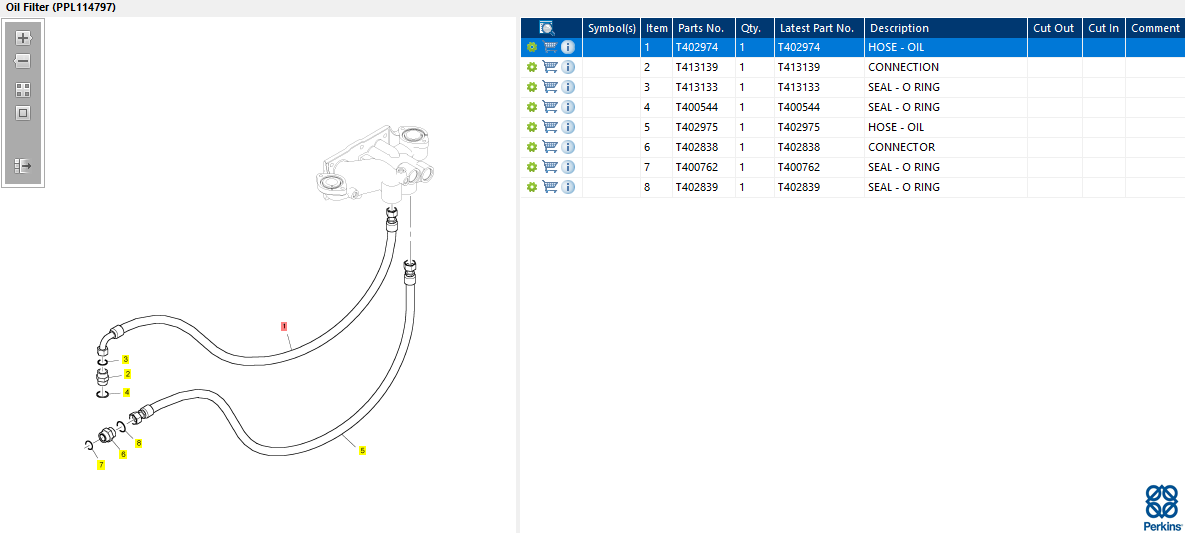Click green gear icon for item 4

[x=532, y=107]
